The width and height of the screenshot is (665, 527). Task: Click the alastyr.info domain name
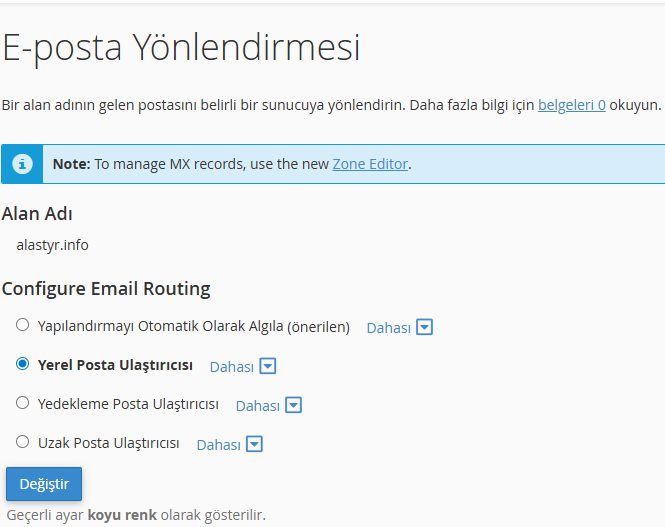tap(52, 244)
